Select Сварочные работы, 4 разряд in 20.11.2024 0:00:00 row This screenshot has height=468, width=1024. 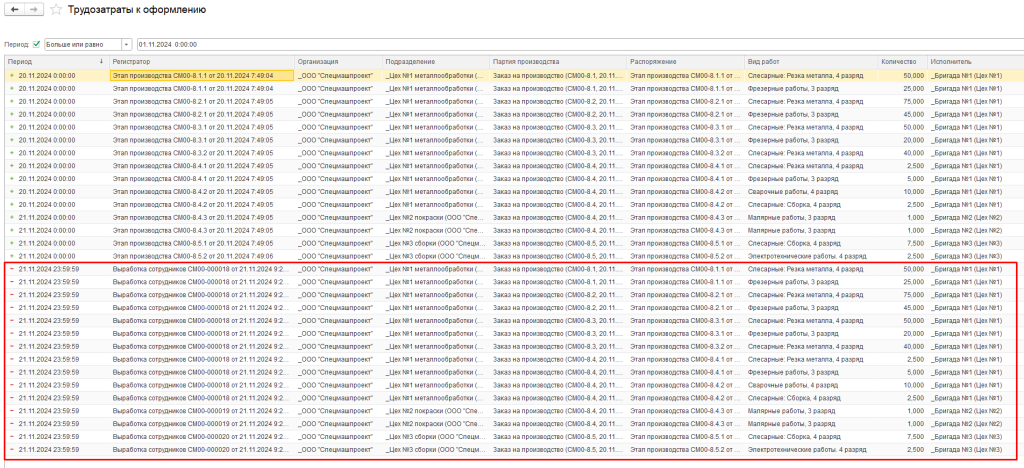810,191
